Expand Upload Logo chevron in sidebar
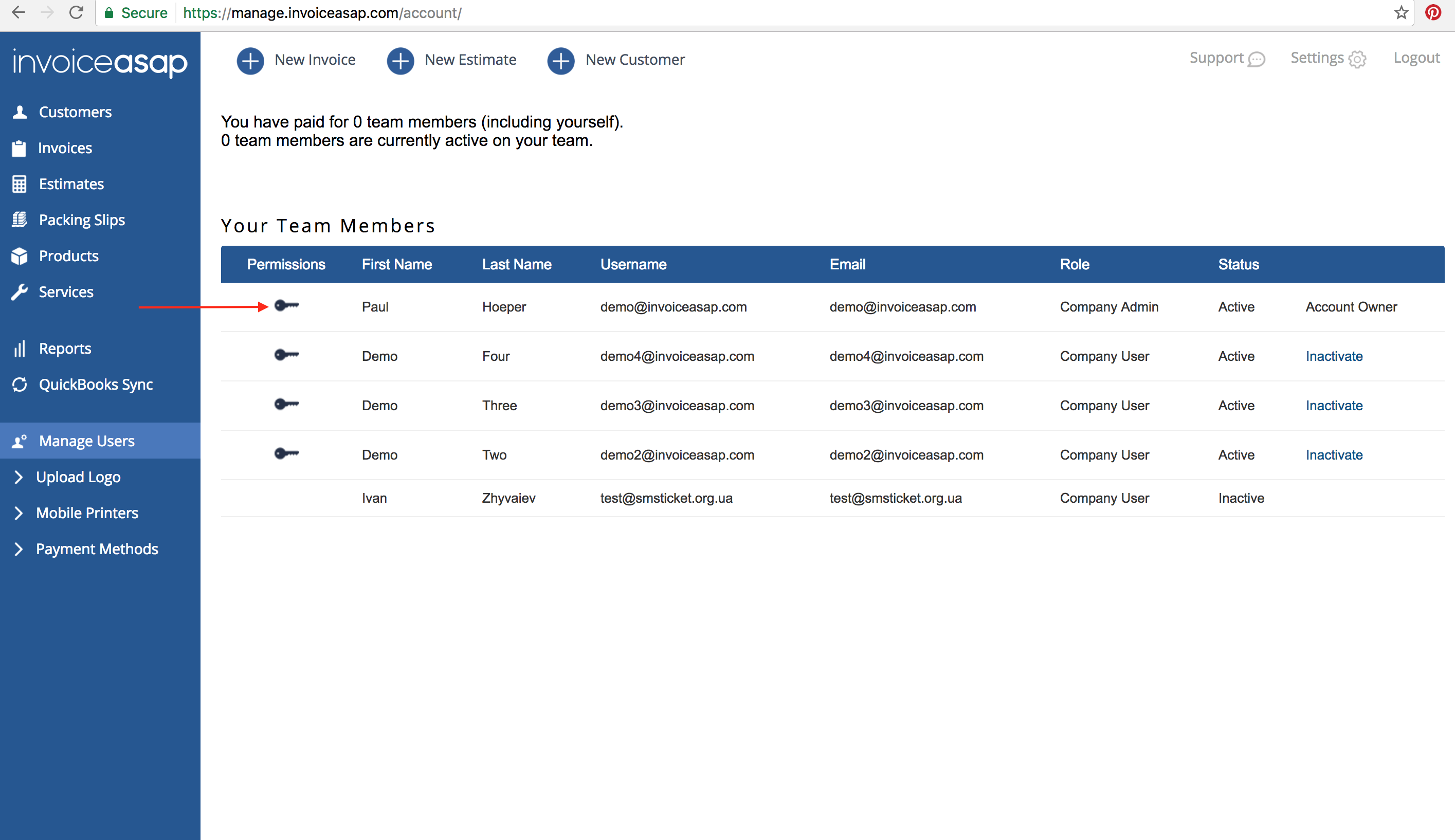This screenshot has width=1455, height=840. click(x=19, y=477)
